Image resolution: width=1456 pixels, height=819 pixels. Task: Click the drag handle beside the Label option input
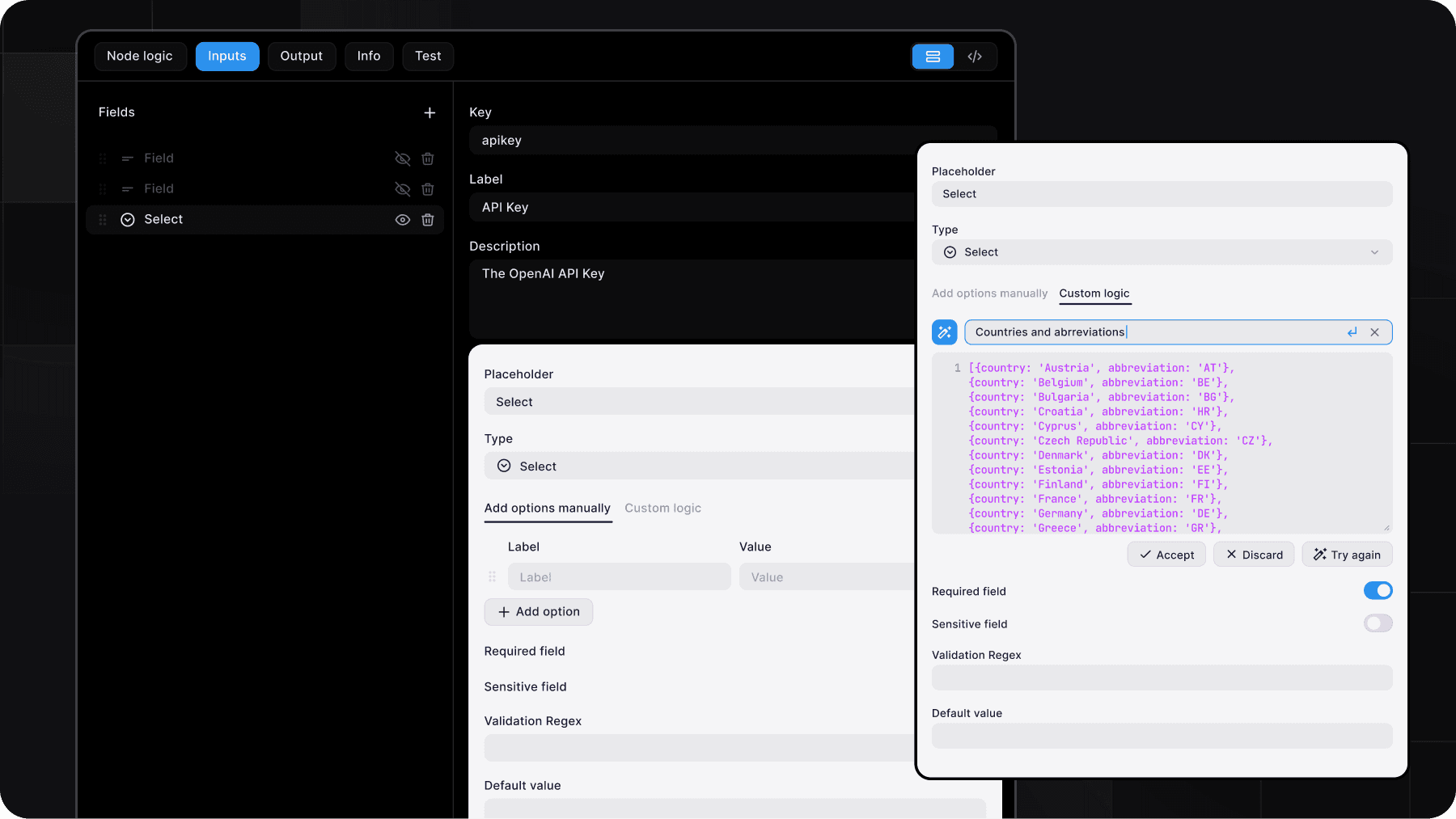492,577
